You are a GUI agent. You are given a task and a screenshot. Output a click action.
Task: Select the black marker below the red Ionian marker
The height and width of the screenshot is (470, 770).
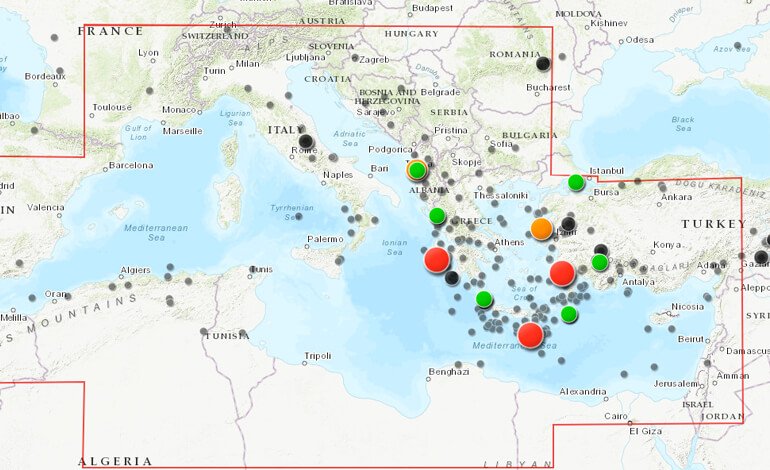pos(452,278)
